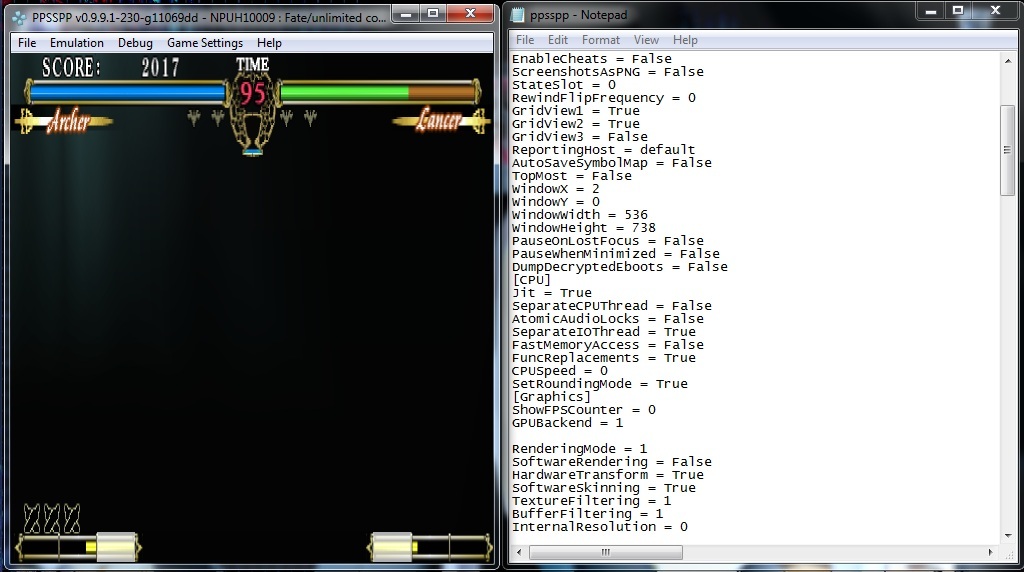This screenshot has height=572, width=1024.
Task: Open the PPSSPP Help menu
Action: pyautogui.click(x=269, y=43)
